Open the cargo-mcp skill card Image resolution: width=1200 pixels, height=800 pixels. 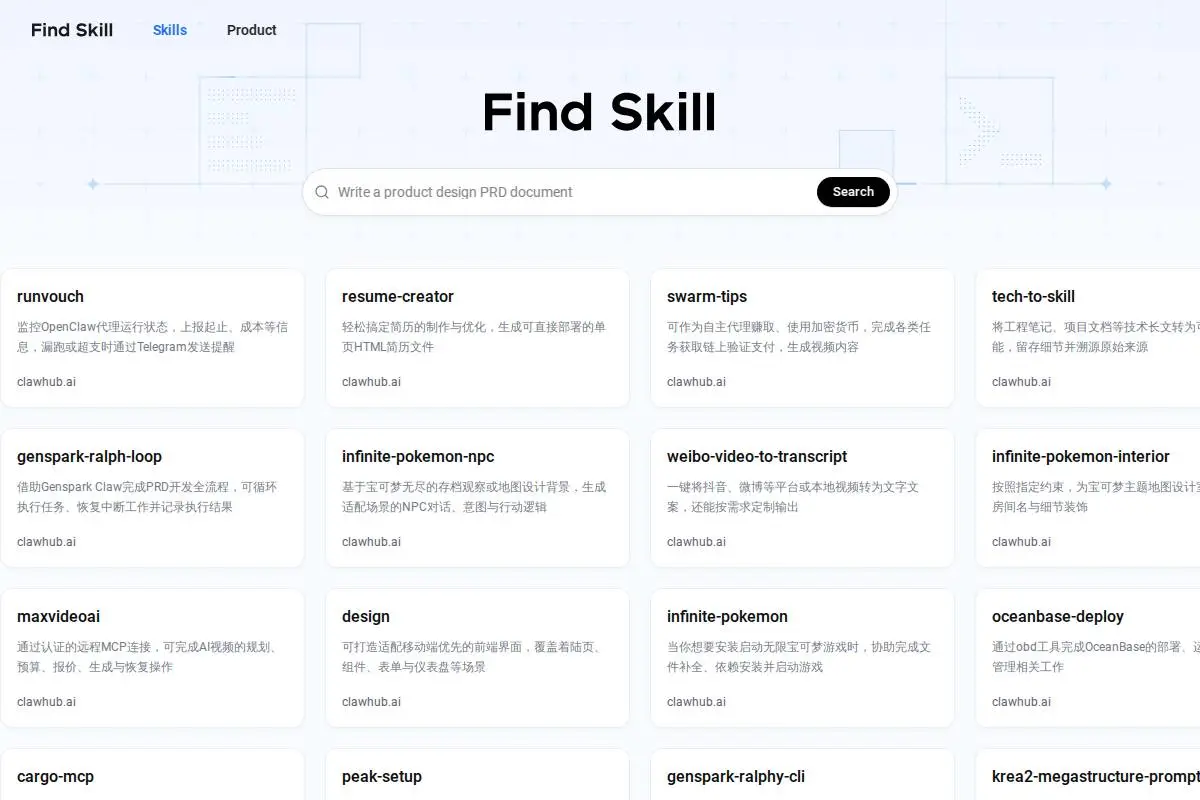152,775
